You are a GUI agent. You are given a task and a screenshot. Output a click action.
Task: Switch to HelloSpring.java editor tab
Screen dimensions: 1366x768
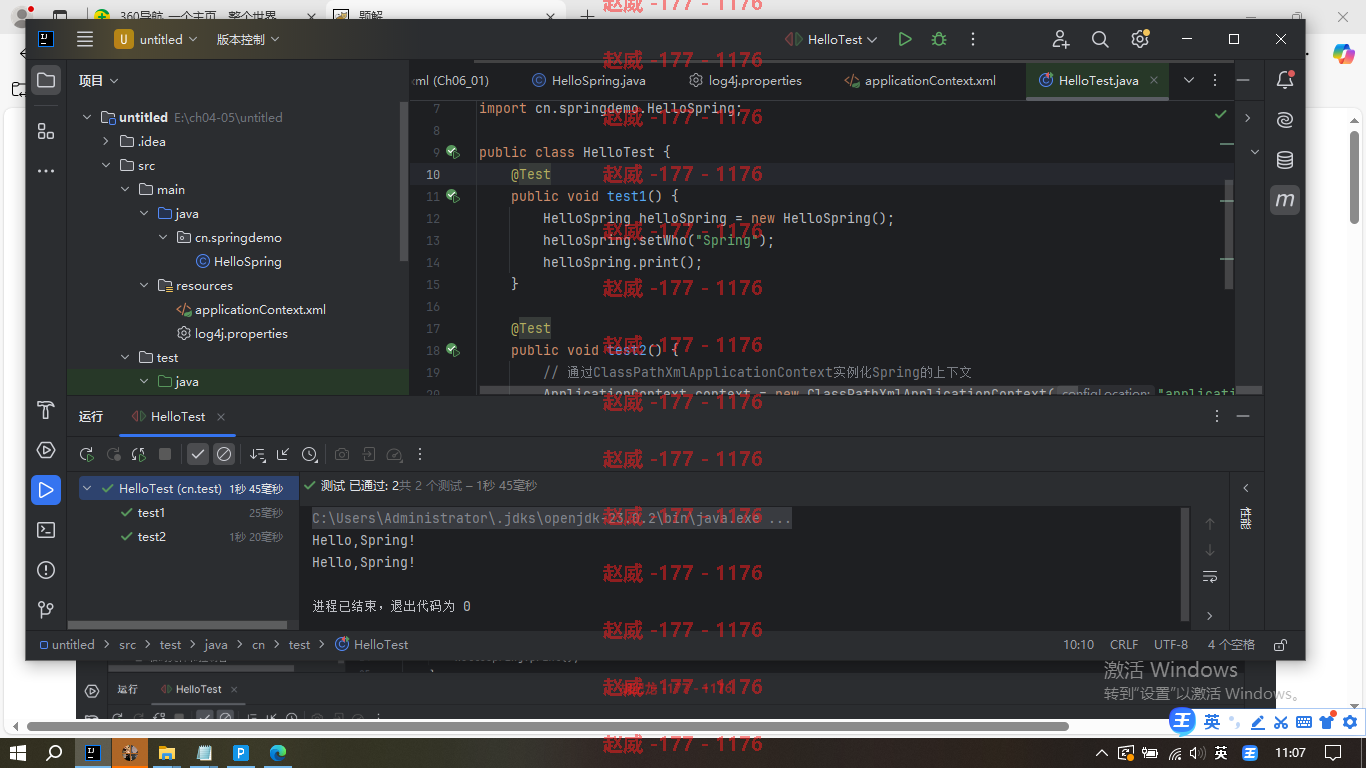pos(589,80)
